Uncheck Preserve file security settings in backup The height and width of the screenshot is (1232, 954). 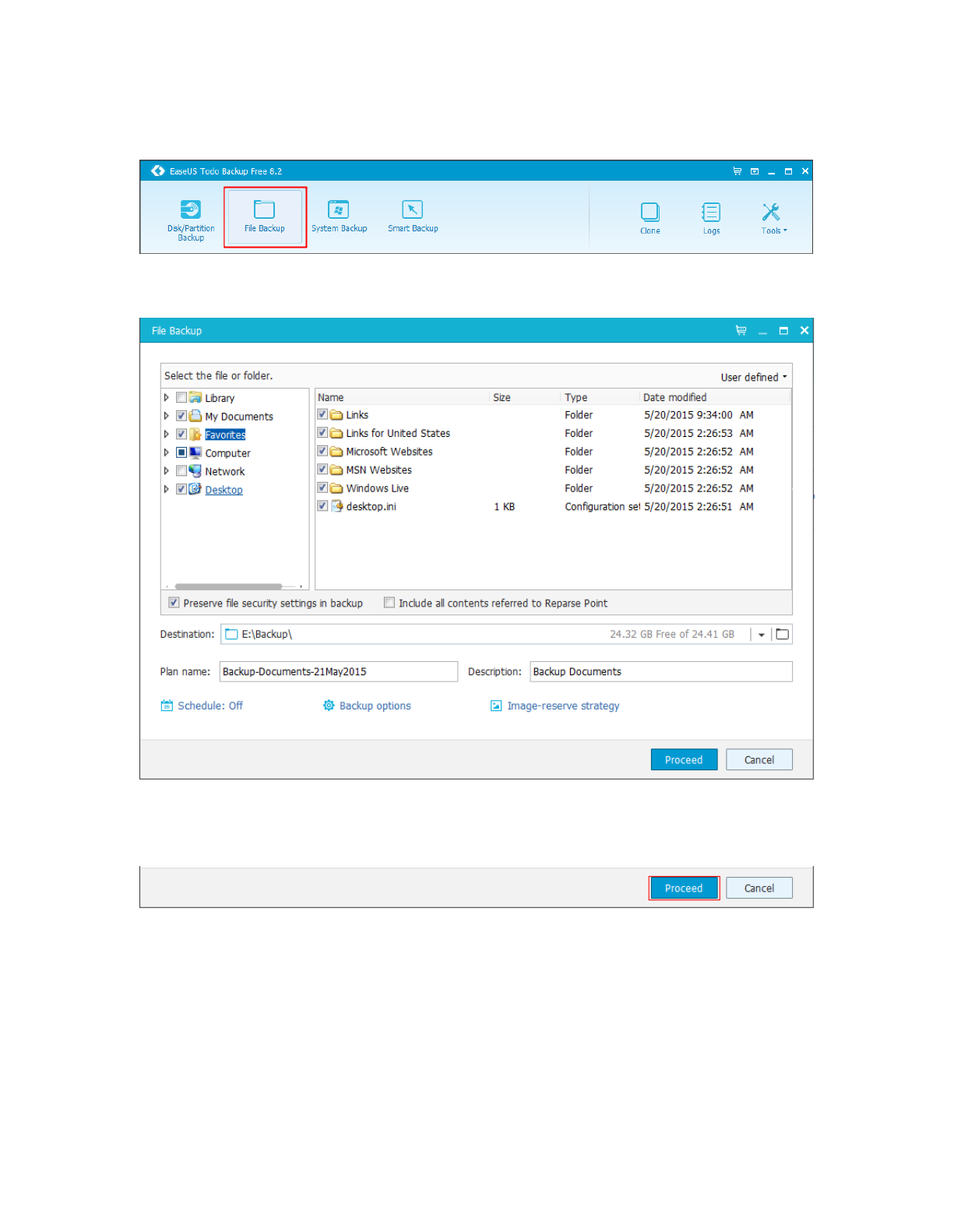pyautogui.click(x=174, y=603)
